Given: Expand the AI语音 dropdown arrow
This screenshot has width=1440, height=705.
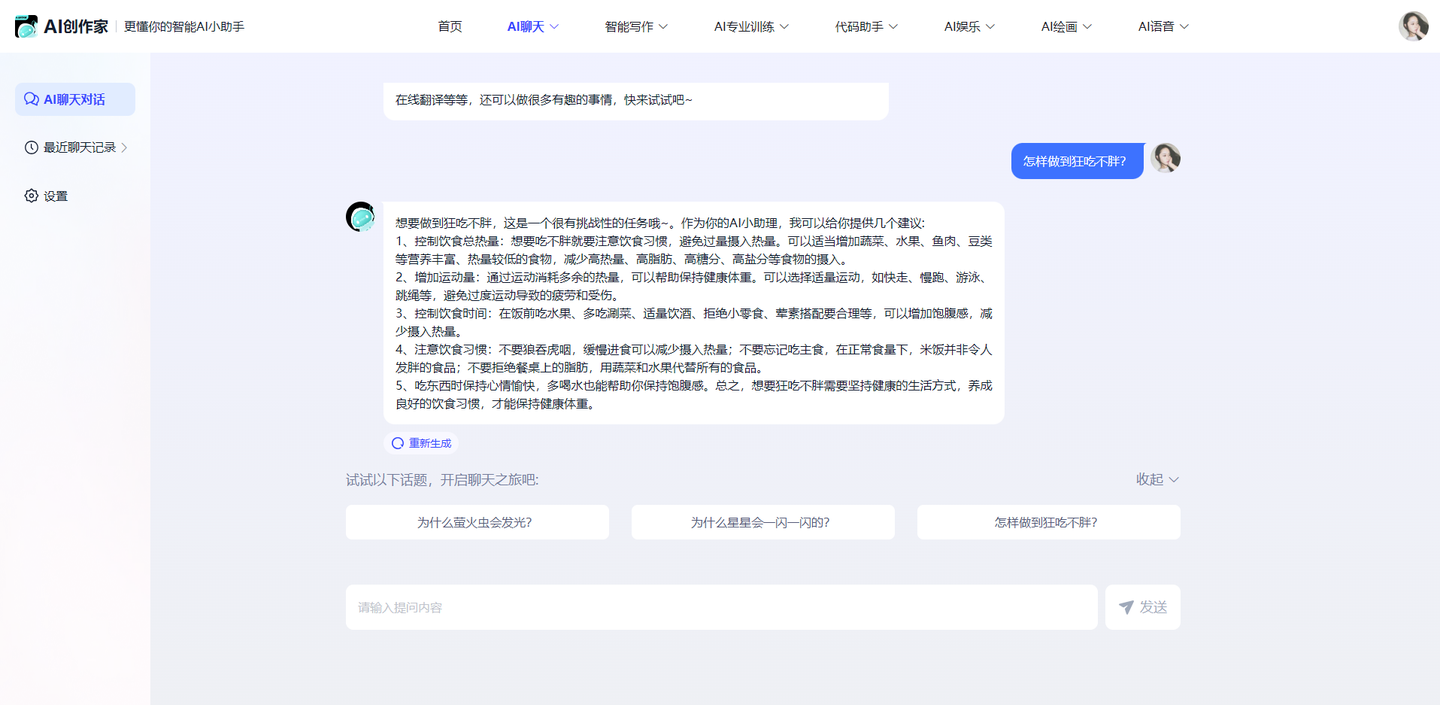Looking at the screenshot, I should pos(1184,27).
